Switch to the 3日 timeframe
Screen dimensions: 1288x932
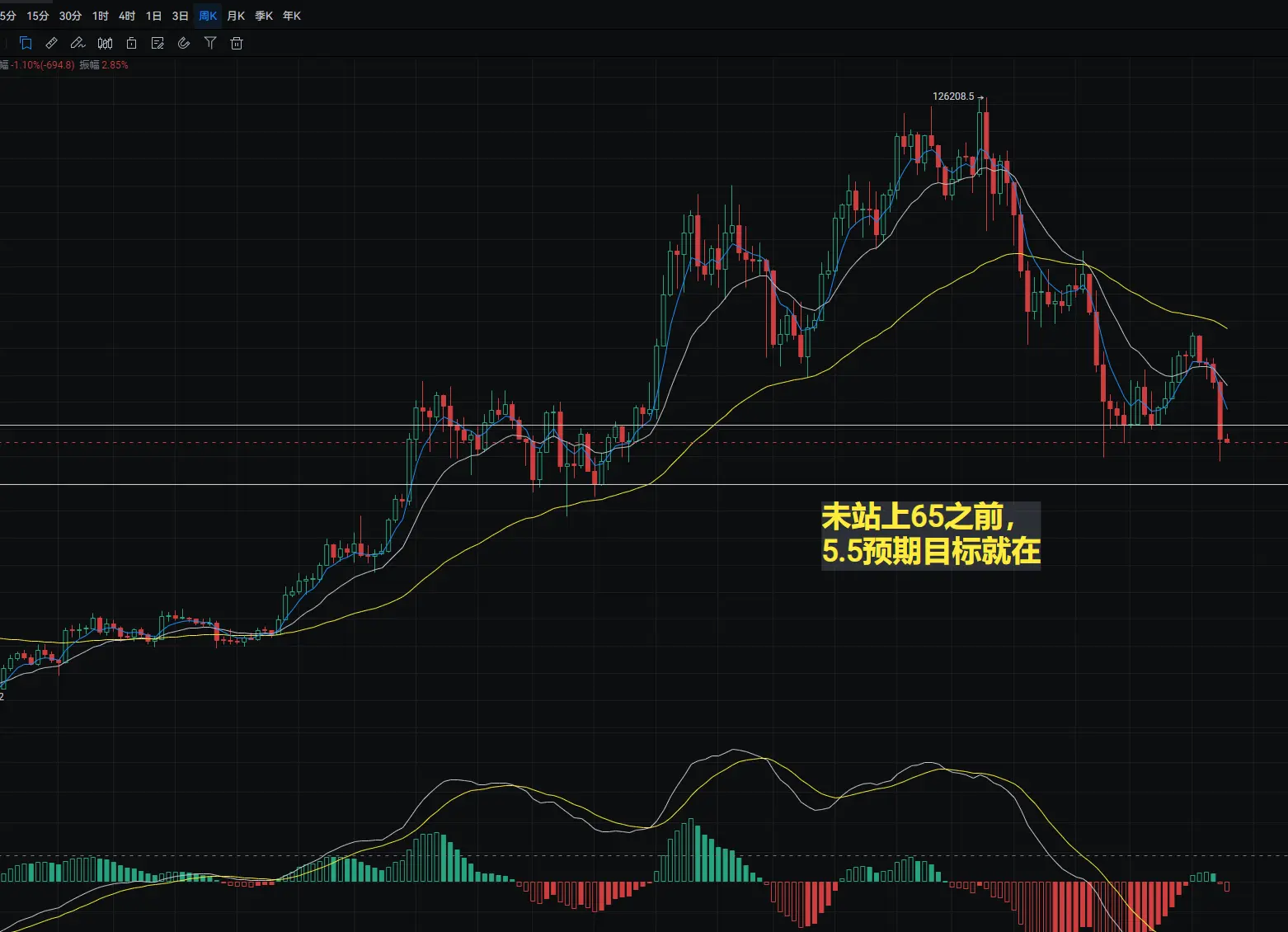coord(180,16)
